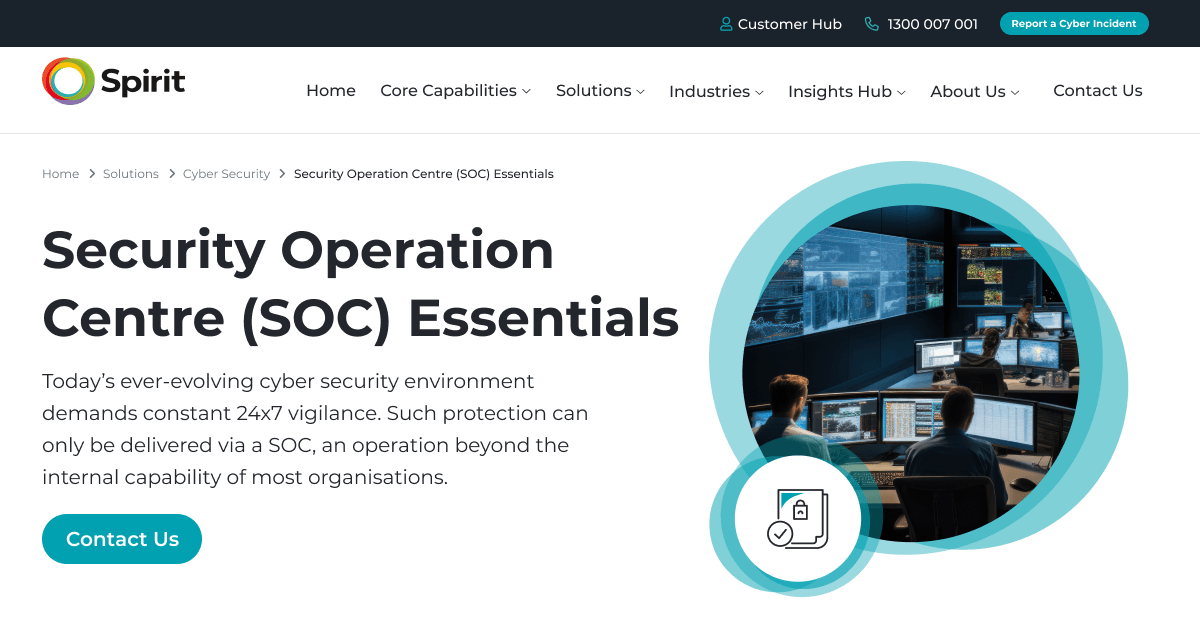
Task: Call the 1300 007 001 number
Action: [x=932, y=23]
